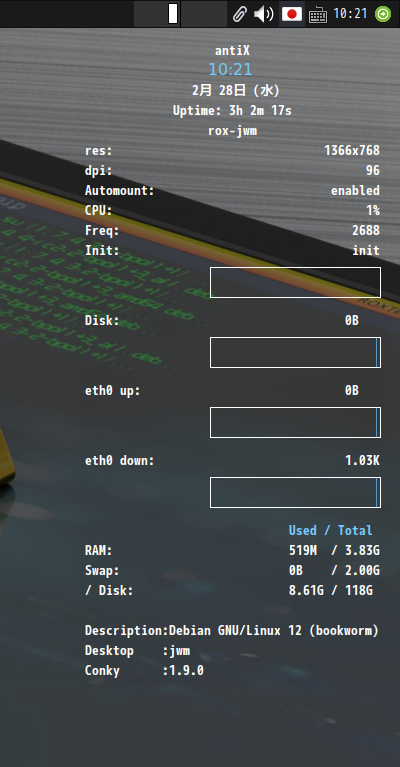Image resolution: width=400 pixels, height=767 pixels.
Task: Switch to the first pager workspace with white window
Action: coord(157,14)
